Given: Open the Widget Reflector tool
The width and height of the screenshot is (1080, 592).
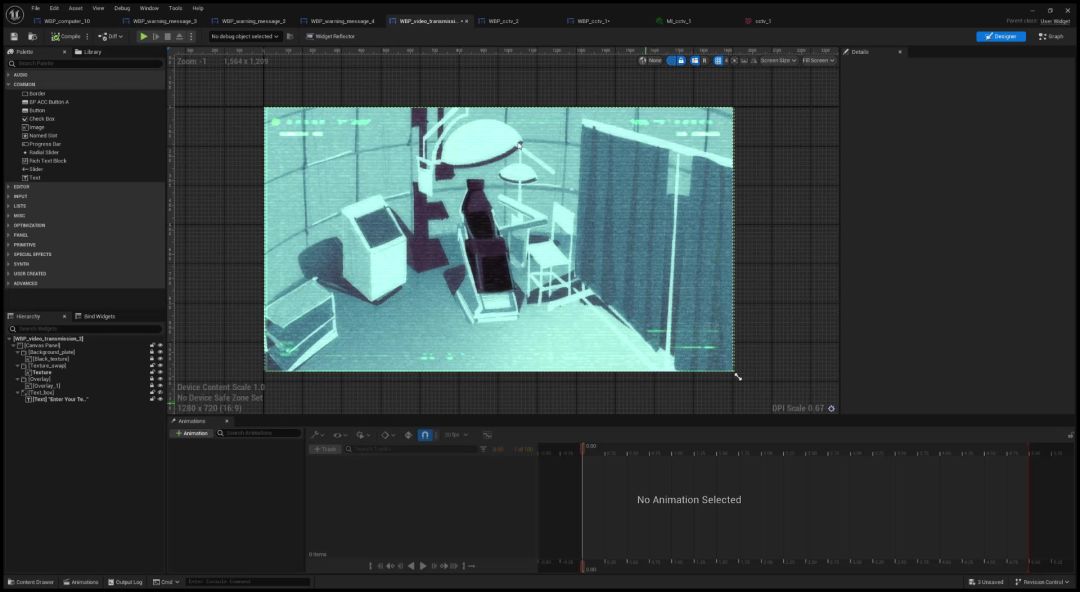Looking at the screenshot, I should [x=331, y=37].
